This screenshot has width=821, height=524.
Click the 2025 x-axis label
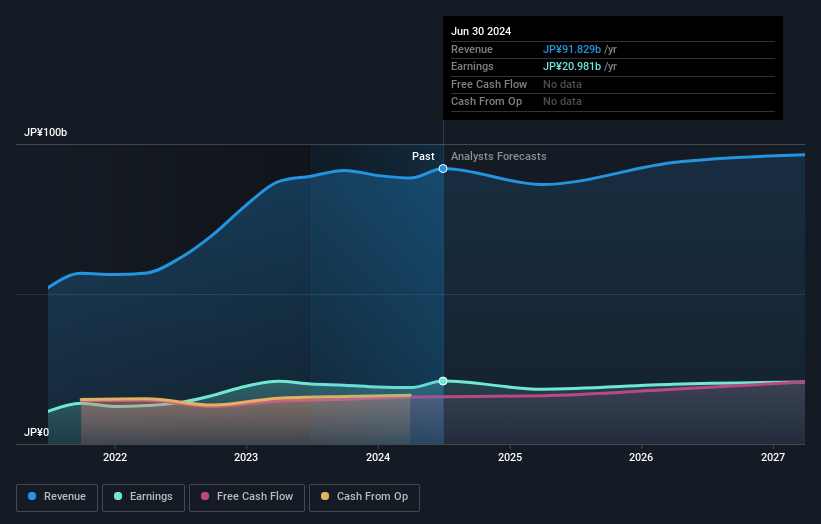(510, 458)
